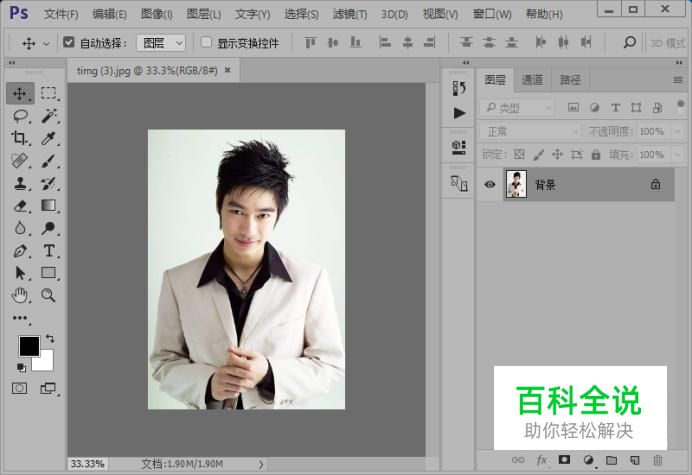Select the Dodge tool
The image size is (692, 475).
(49, 228)
